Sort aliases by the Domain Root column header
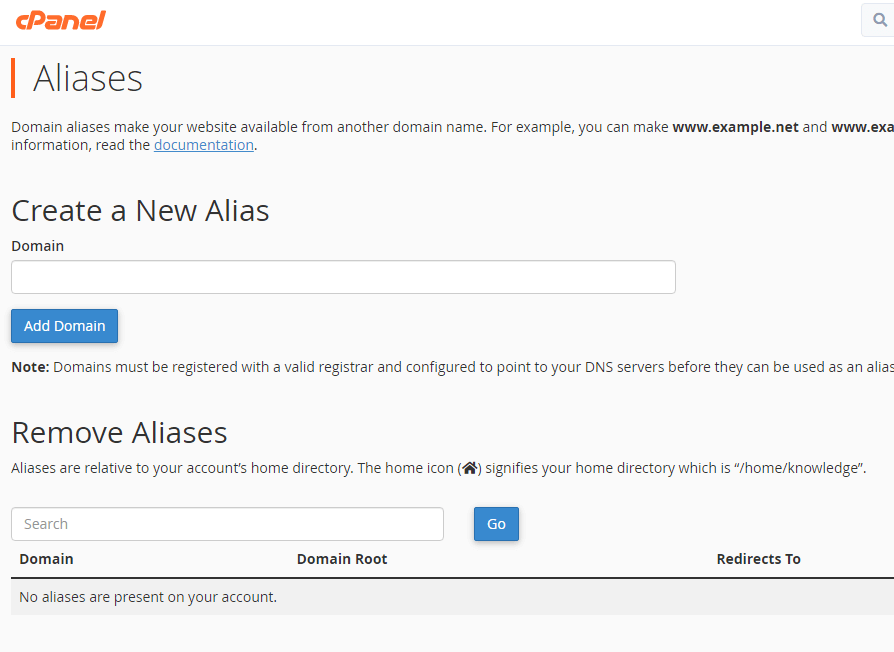 [x=342, y=558]
